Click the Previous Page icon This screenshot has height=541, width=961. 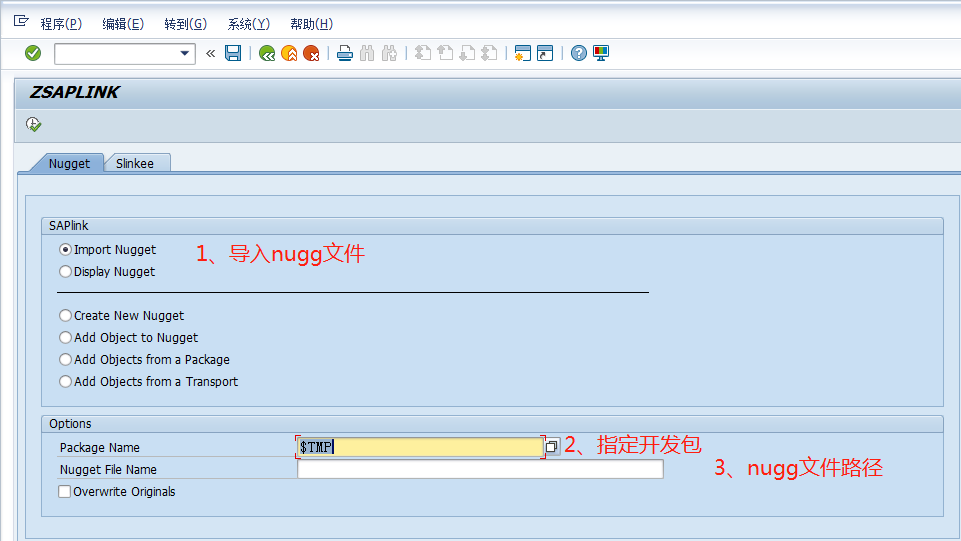click(445, 53)
